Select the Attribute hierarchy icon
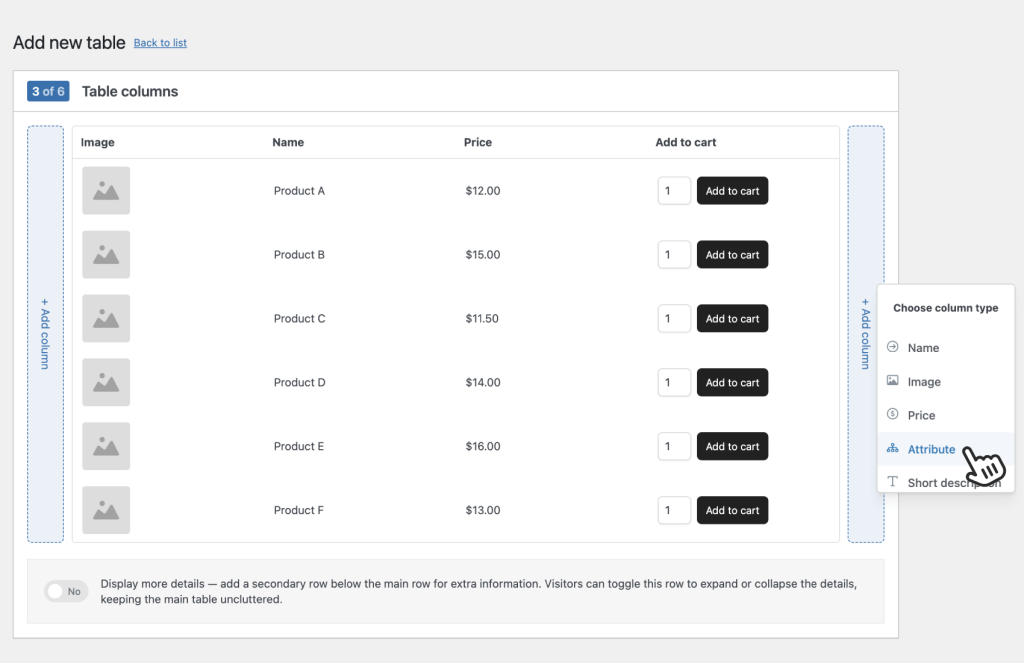Viewport: 1024px width, 663px height. click(x=894, y=449)
